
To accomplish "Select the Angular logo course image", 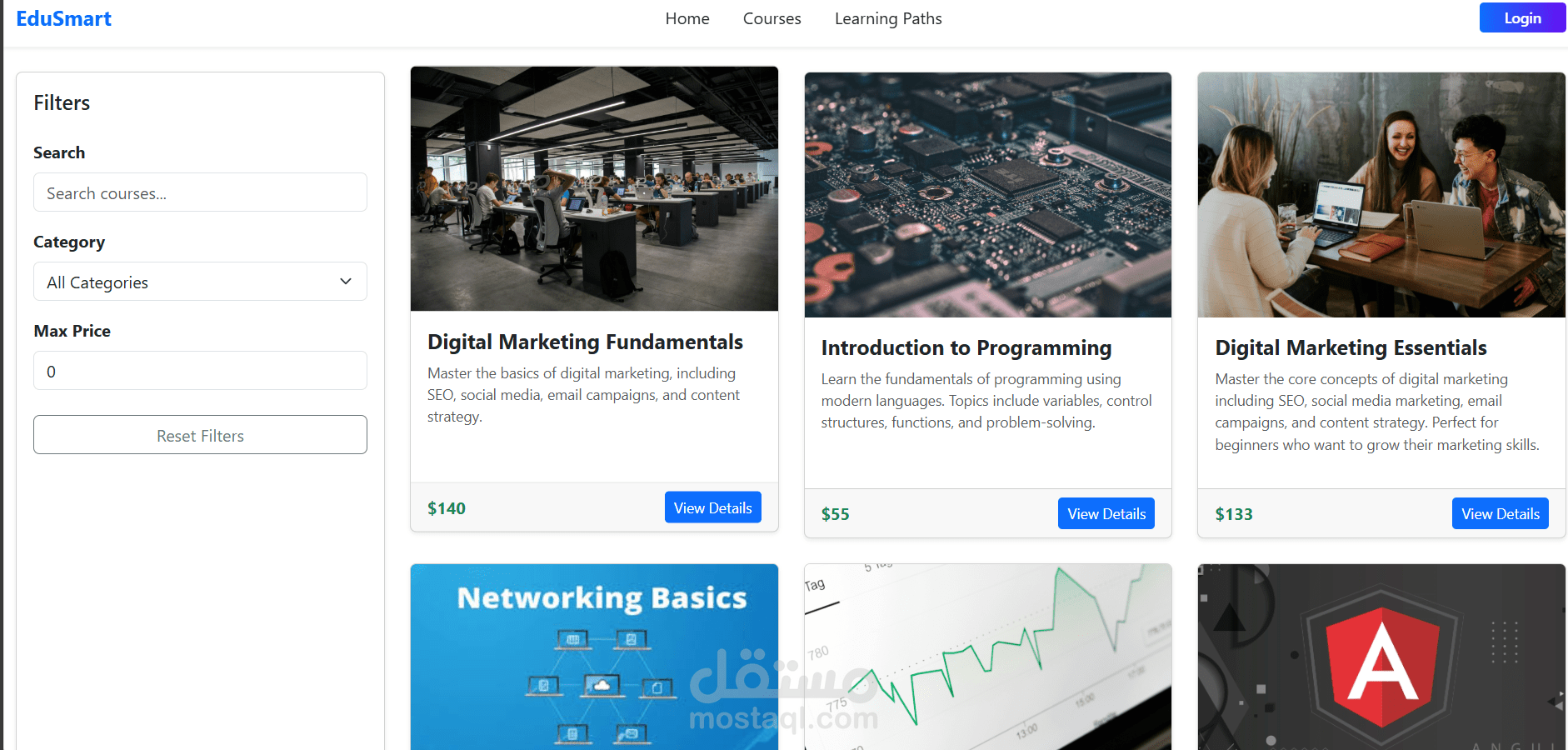I will pos(1381,657).
